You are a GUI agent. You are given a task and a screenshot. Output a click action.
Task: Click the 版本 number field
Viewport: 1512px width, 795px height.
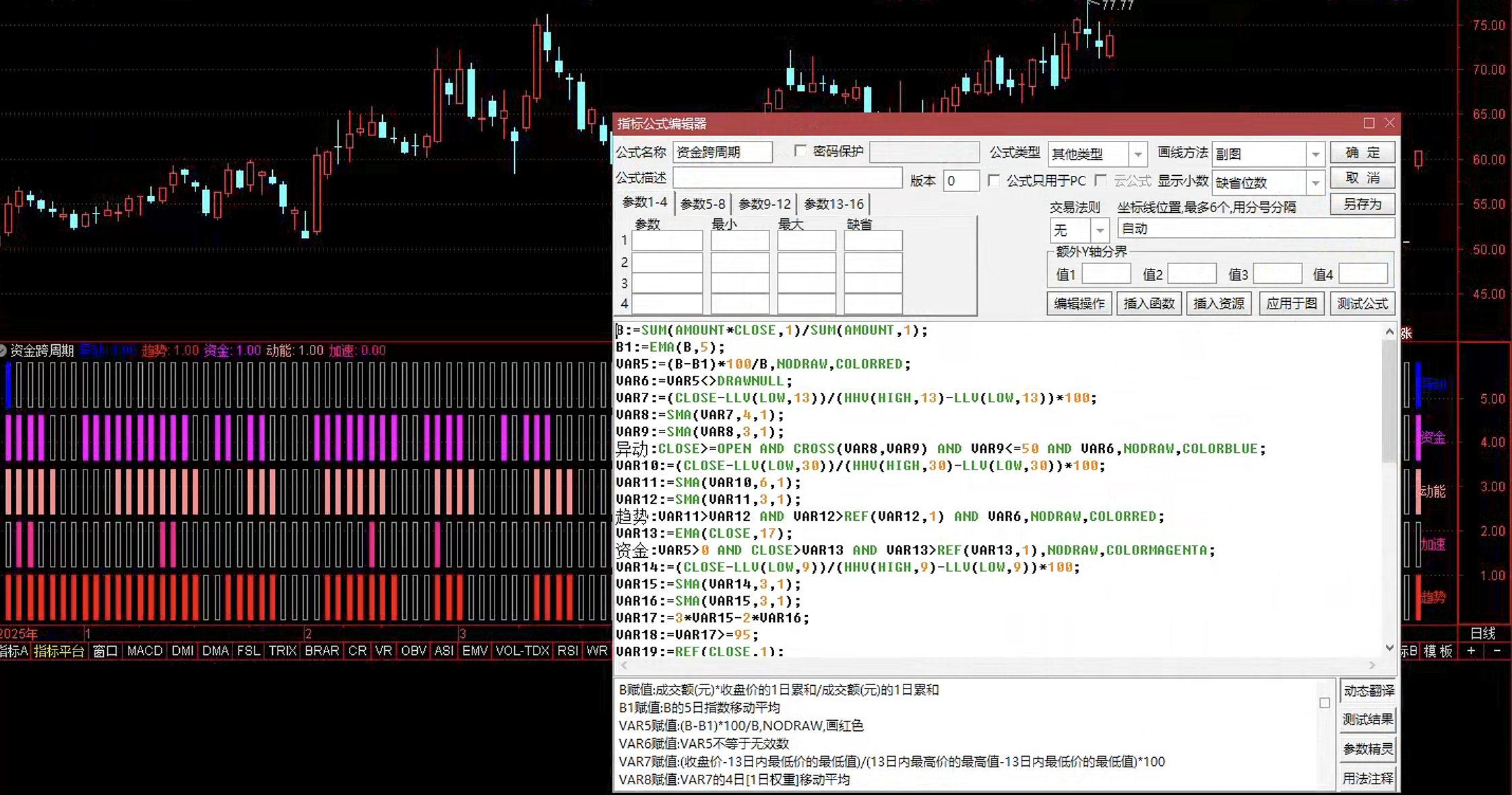pos(961,181)
